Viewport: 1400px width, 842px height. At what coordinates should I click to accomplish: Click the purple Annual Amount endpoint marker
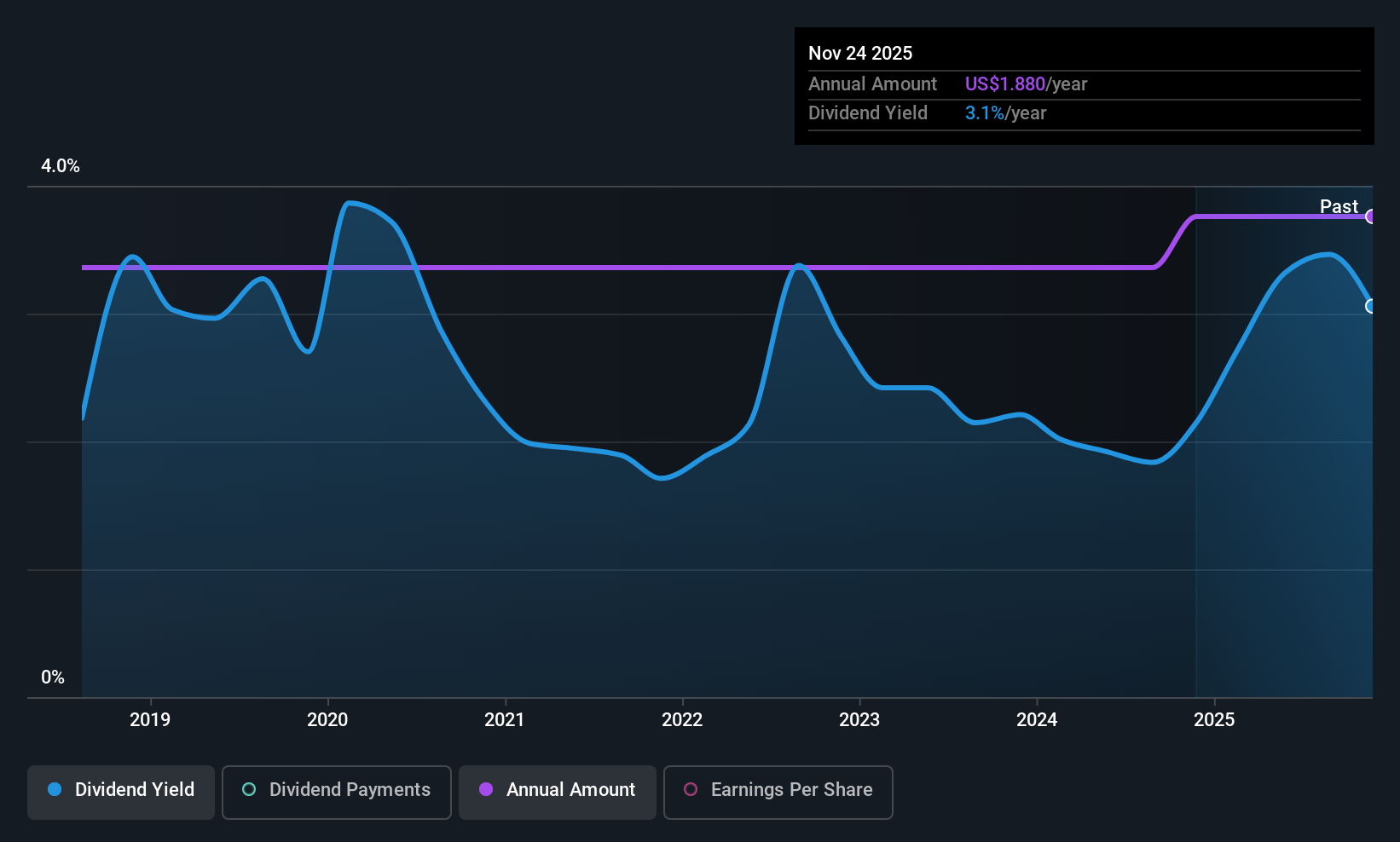tap(1370, 216)
